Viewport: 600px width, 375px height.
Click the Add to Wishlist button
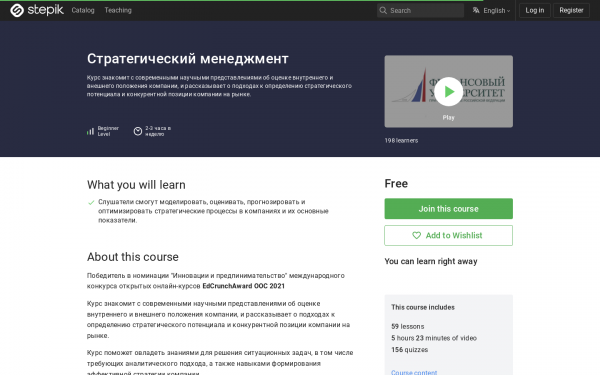[448, 235]
